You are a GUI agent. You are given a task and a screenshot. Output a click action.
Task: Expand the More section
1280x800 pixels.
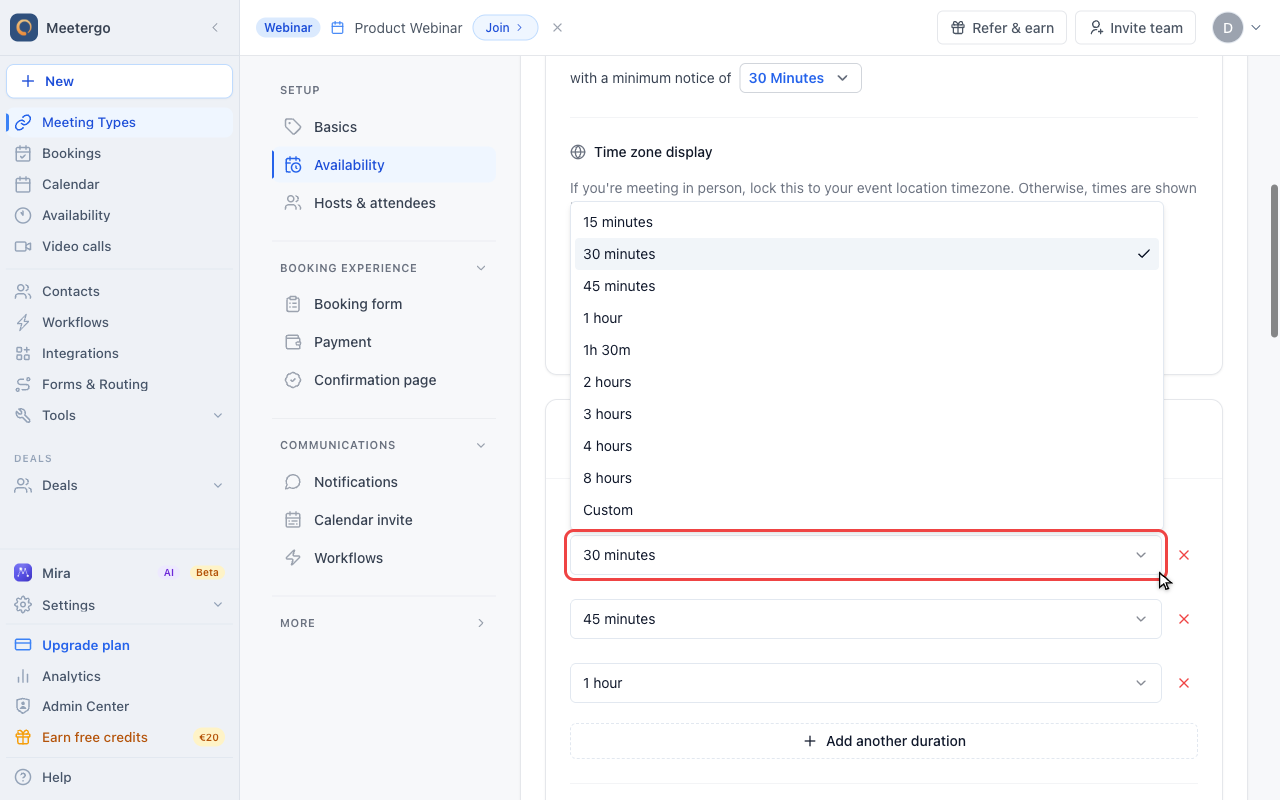pos(481,623)
